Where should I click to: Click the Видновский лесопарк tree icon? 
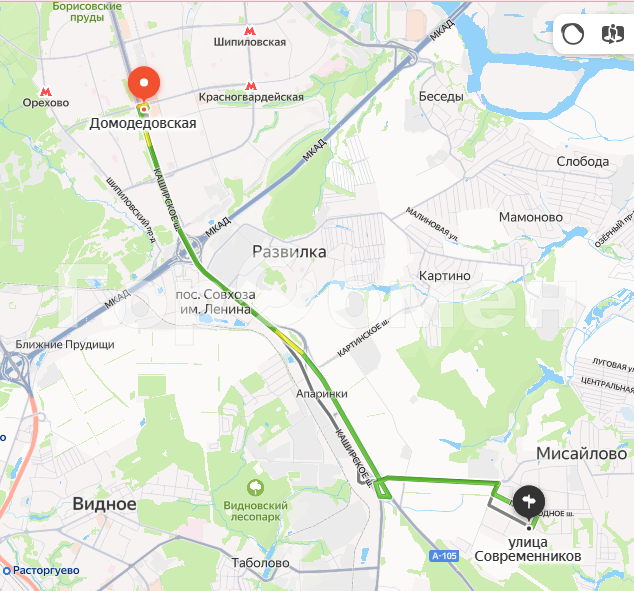point(256,488)
